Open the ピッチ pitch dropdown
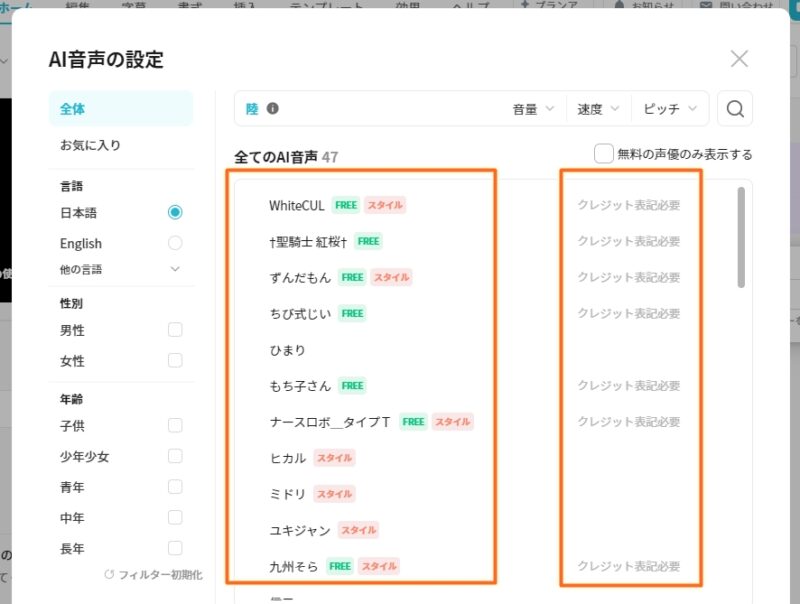The image size is (800, 604). click(x=670, y=109)
